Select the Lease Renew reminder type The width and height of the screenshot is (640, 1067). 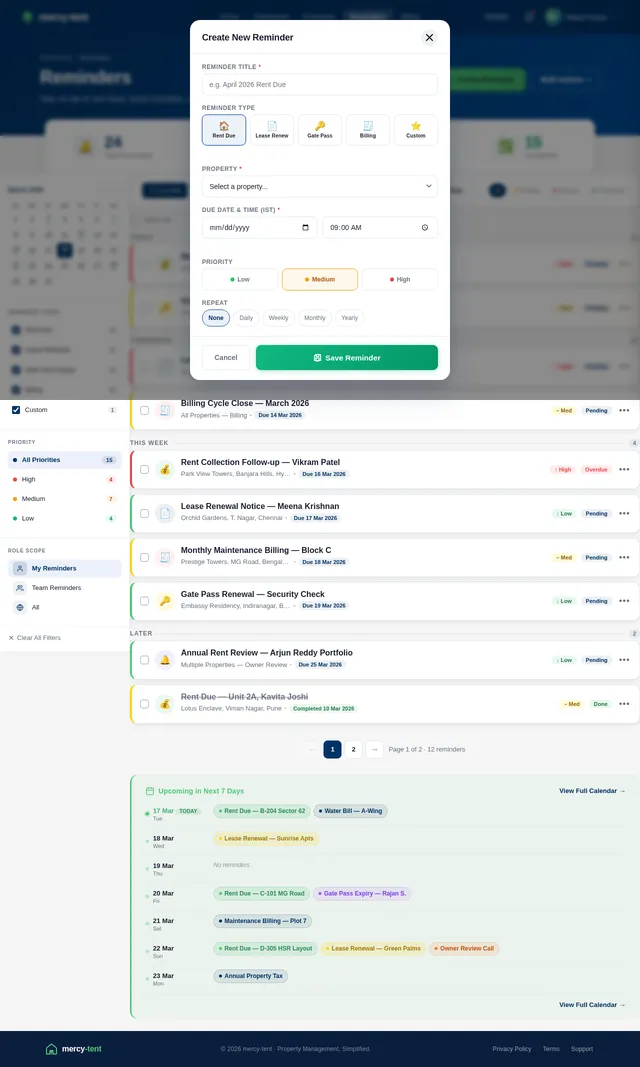click(x=272, y=130)
